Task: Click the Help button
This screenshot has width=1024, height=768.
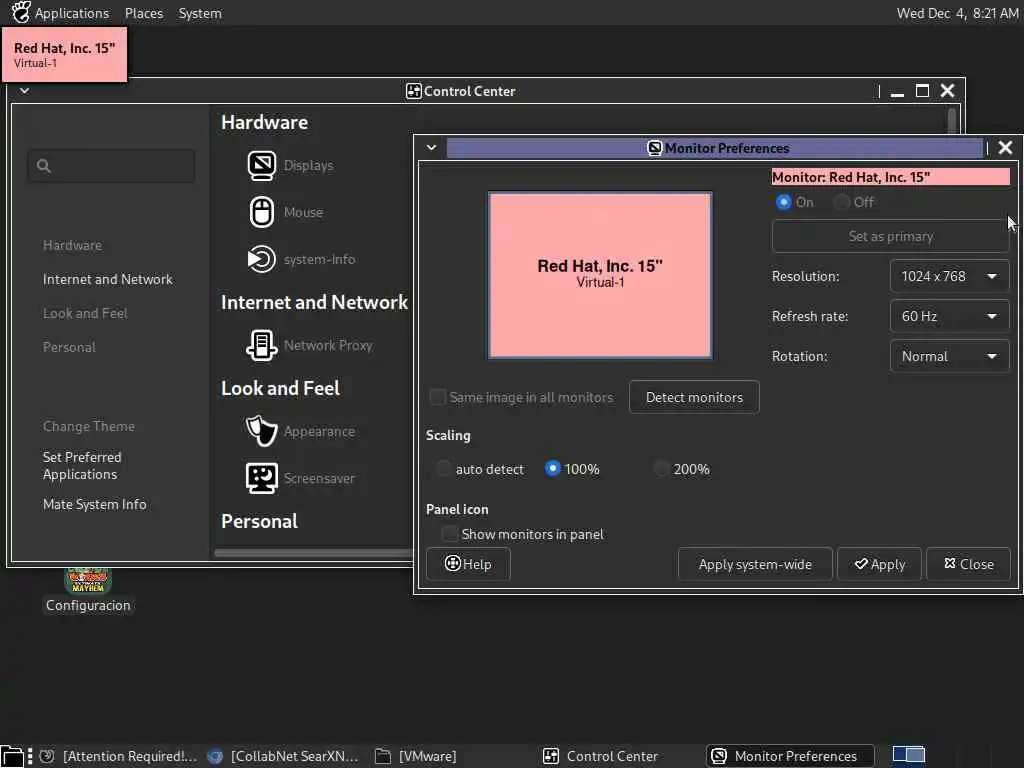Action: (x=468, y=564)
